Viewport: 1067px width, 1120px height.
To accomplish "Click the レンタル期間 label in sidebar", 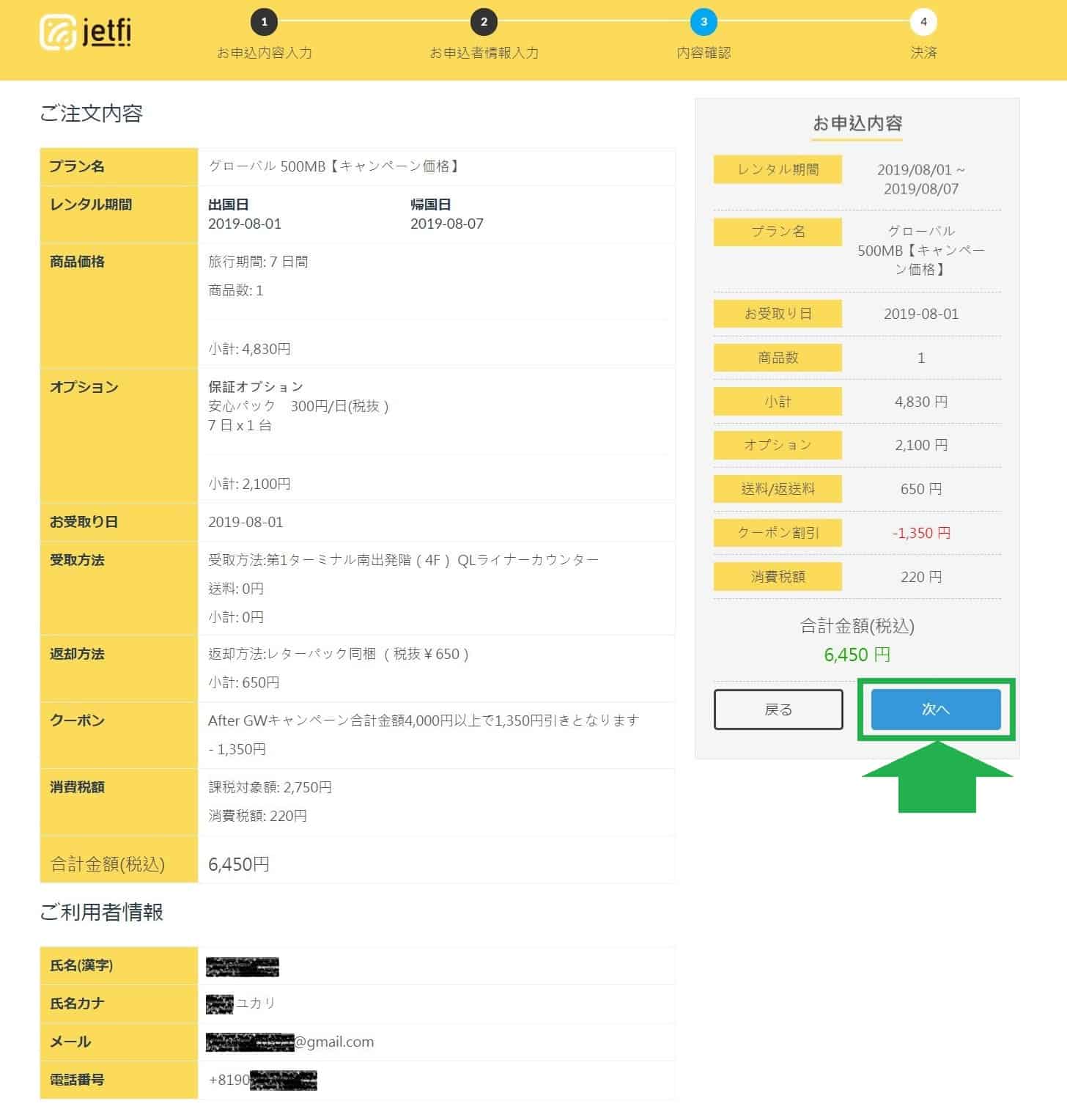I will point(778,169).
